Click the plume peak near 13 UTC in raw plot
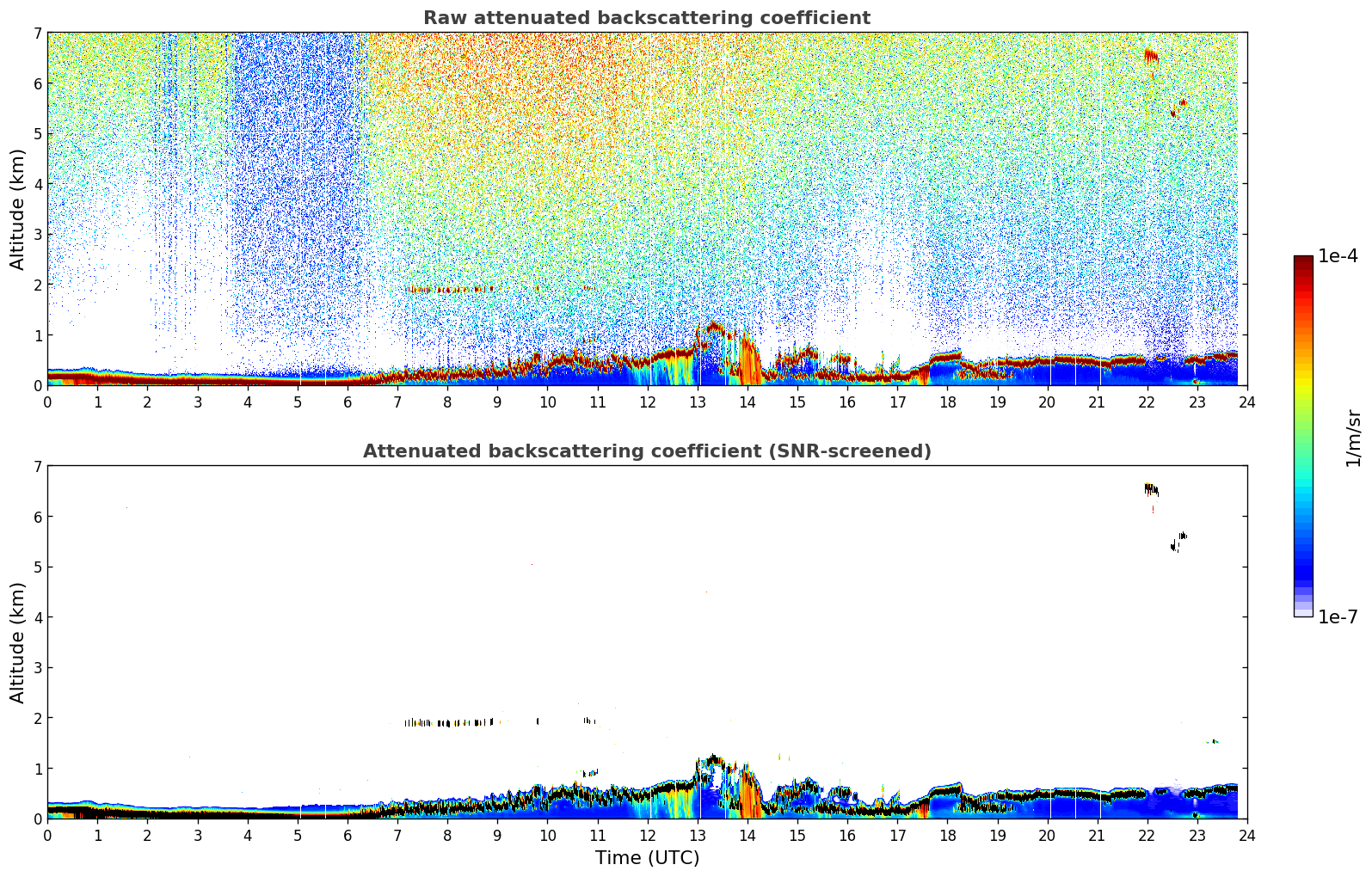This screenshot has height=877, width=1372. (x=712, y=328)
